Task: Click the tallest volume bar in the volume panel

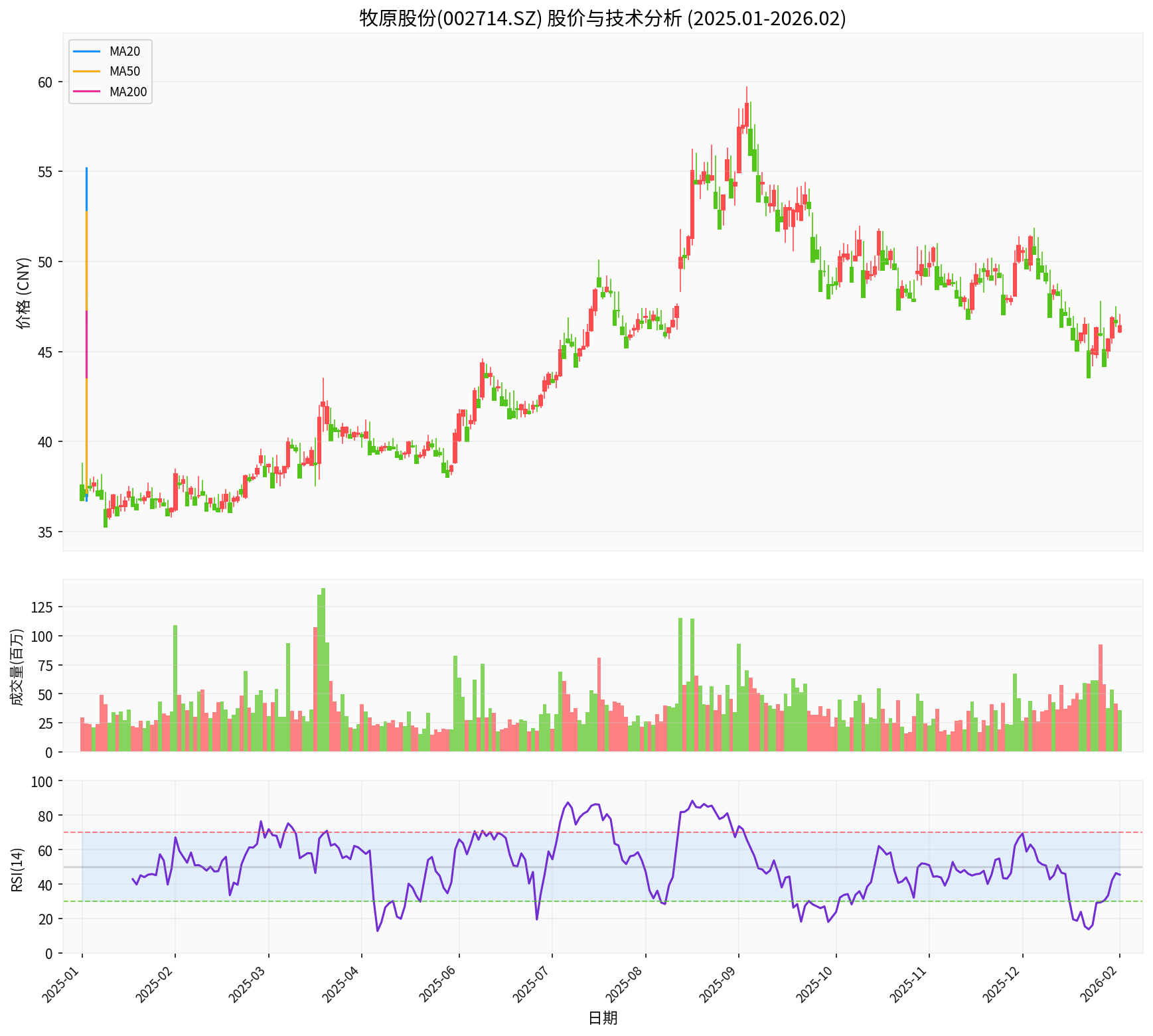Action: coord(323,669)
